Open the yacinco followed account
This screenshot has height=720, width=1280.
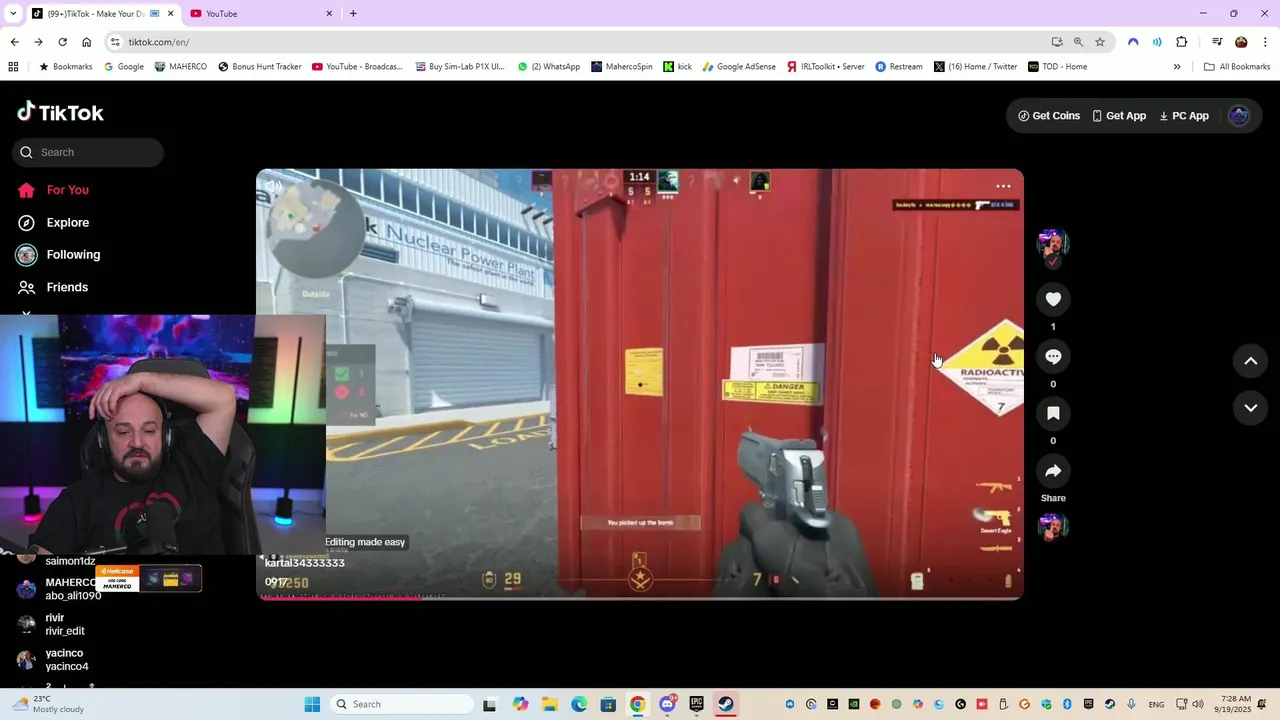(x=66, y=660)
